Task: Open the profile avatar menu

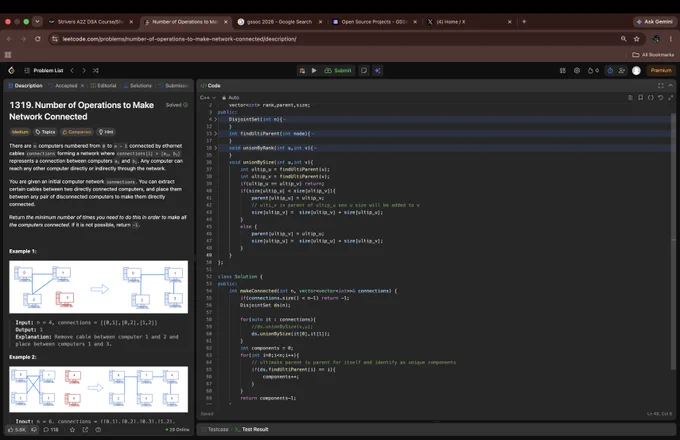Action: tap(636, 70)
